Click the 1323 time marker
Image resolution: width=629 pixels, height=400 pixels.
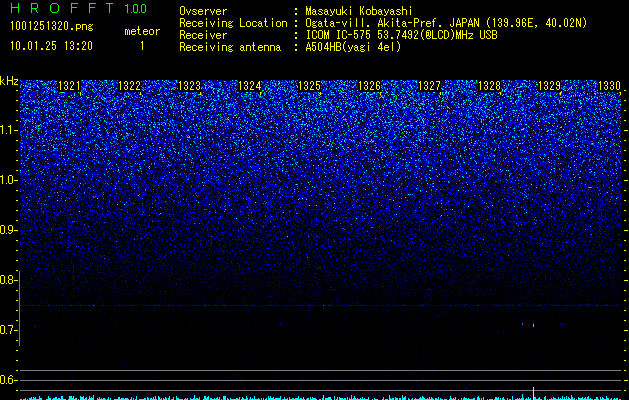[189, 86]
